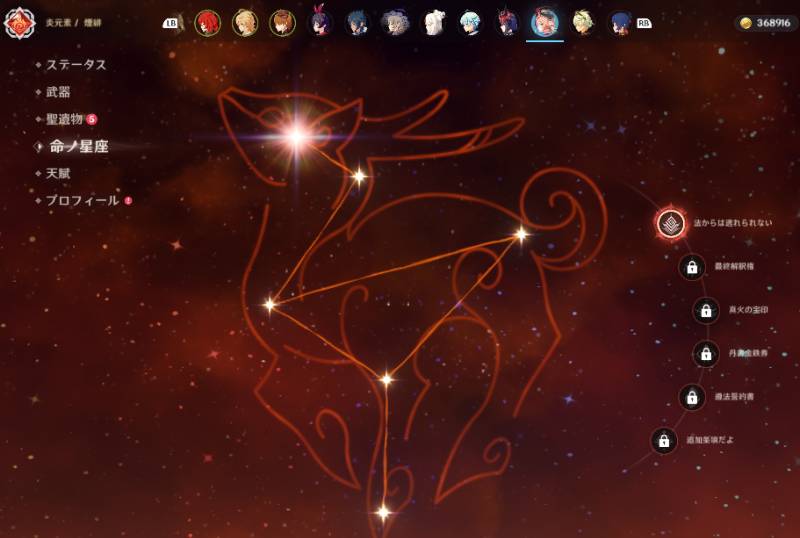This screenshot has width=800, height=538.
Task: Click the lock icon beside 最終解釈権
Action: [692, 267]
